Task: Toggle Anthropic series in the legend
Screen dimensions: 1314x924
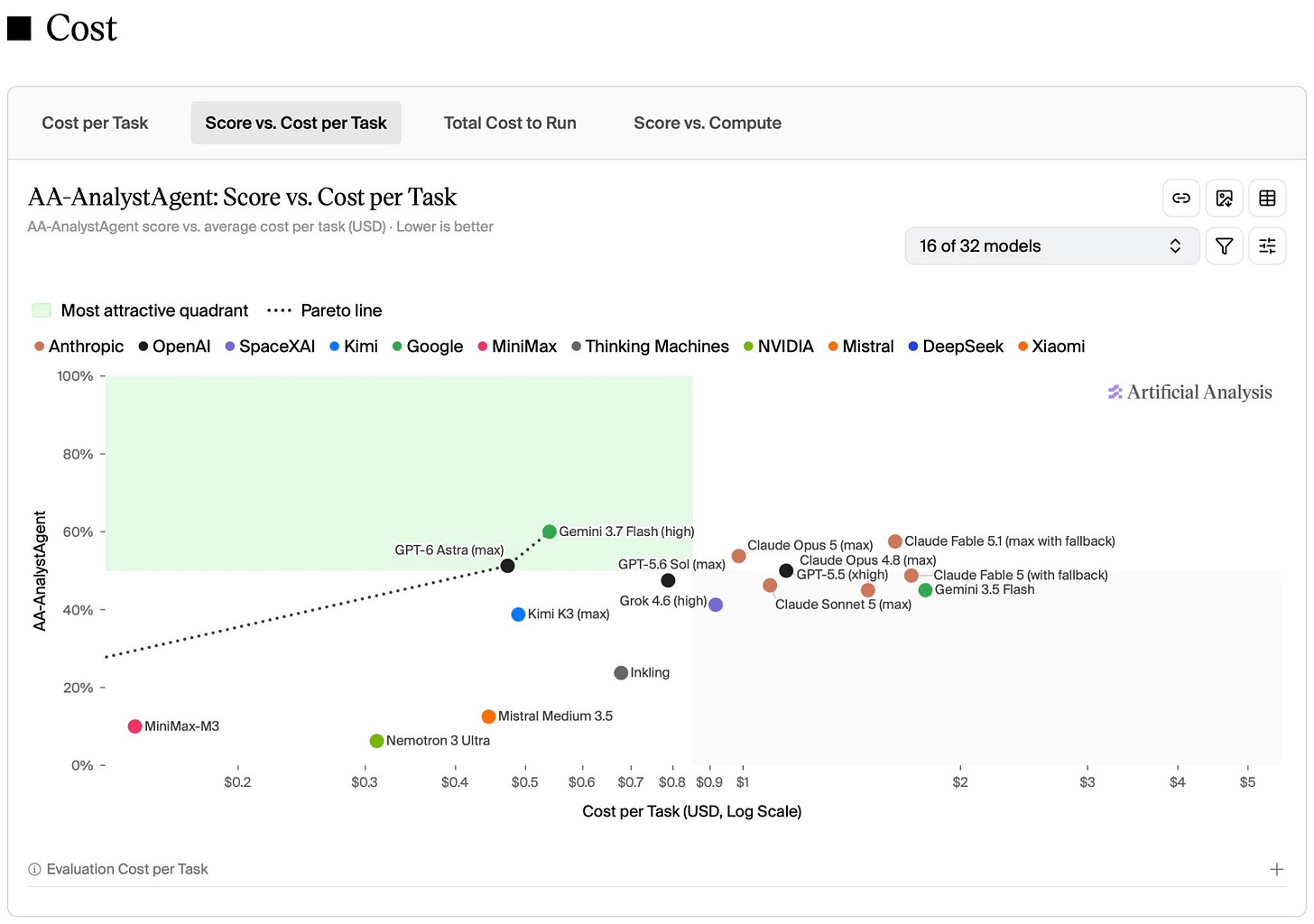Action: click(x=79, y=346)
